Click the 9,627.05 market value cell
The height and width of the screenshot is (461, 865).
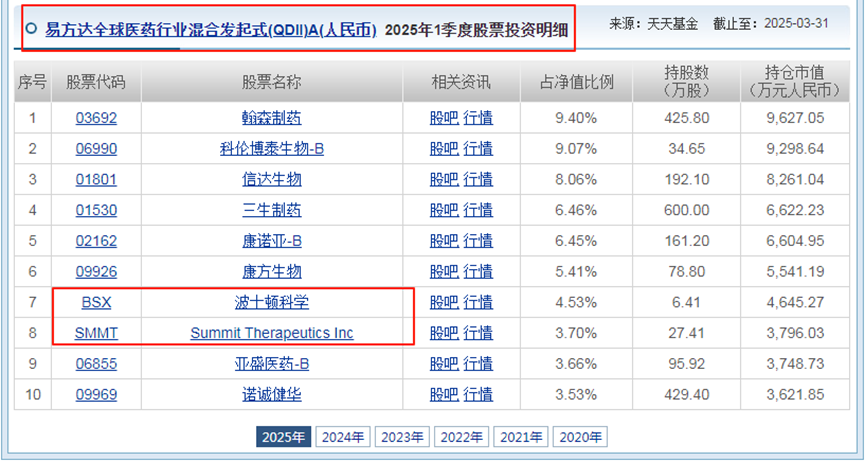coord(795,118)
